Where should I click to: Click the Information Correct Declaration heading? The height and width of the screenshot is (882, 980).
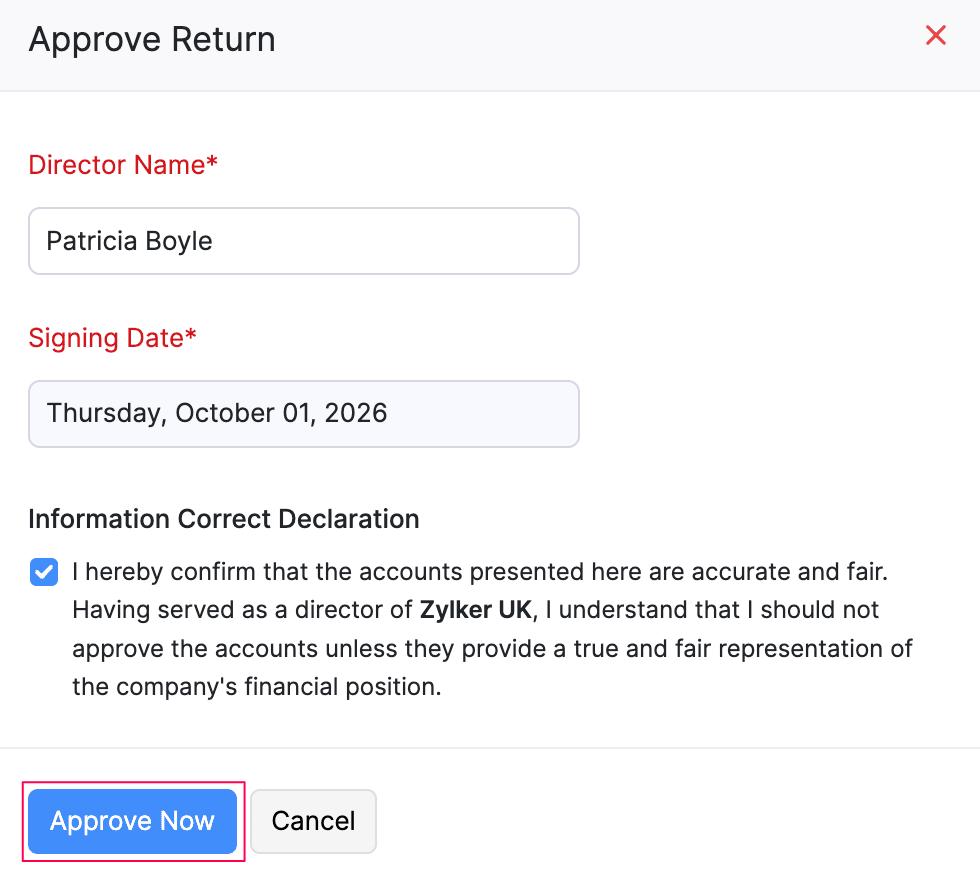(x=224, y=519)
